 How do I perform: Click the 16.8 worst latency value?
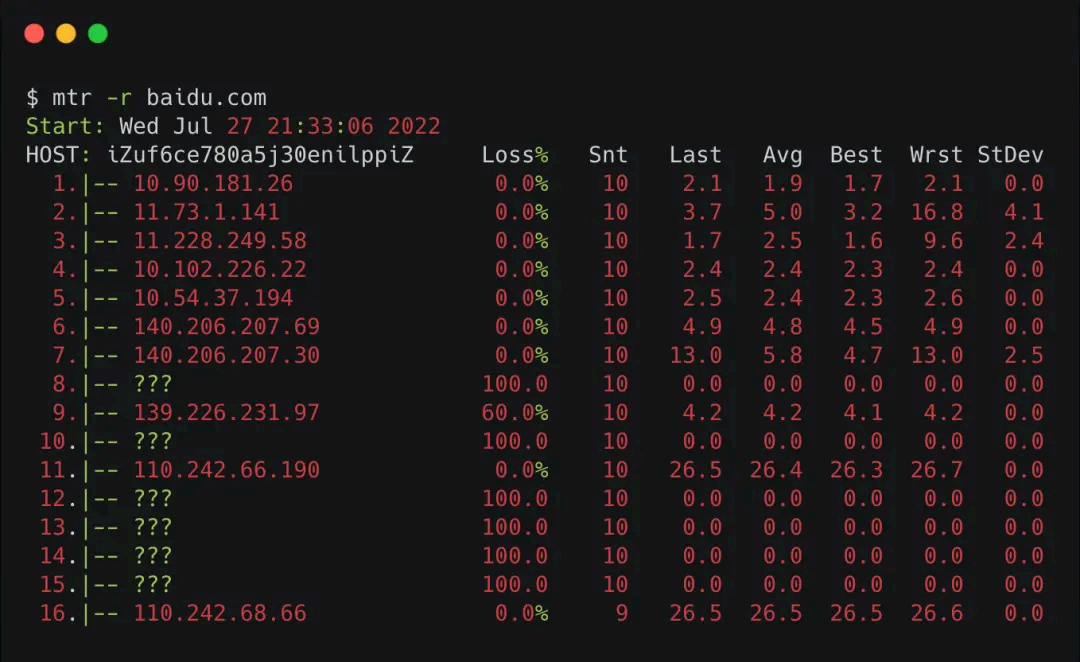[x=937, y=212]
